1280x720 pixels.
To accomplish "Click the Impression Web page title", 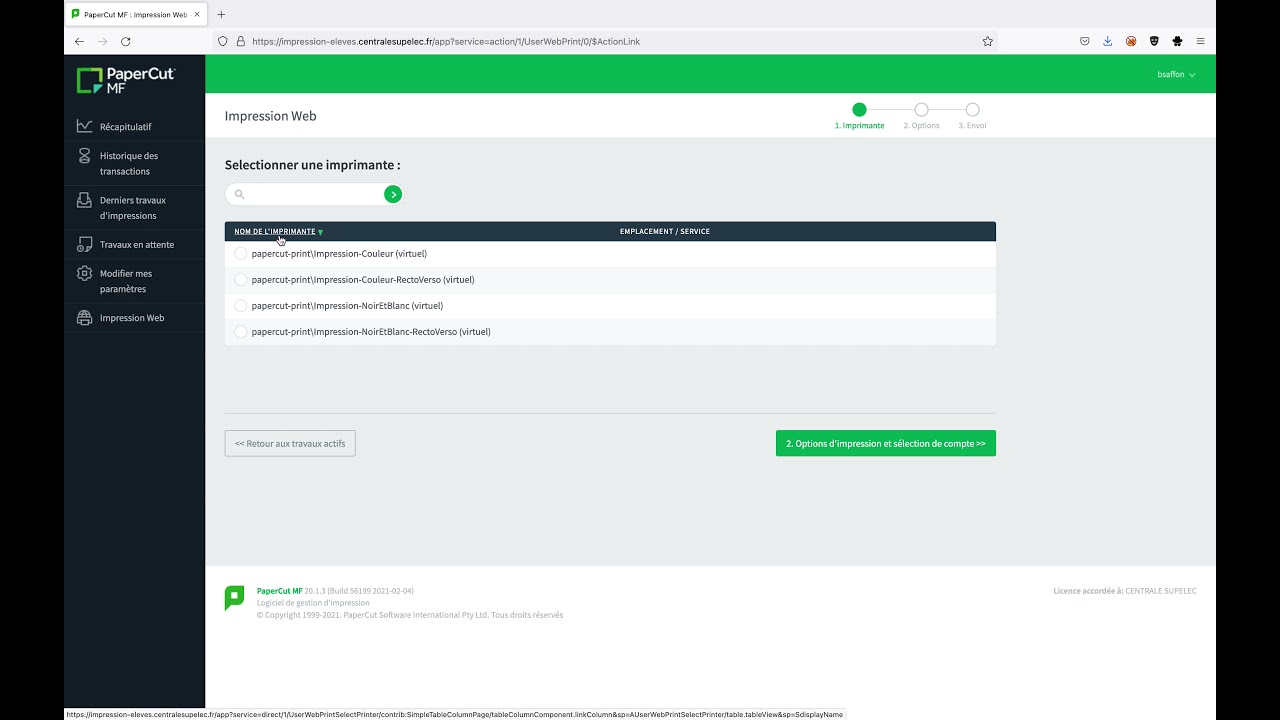I will [x=271, y=116].
